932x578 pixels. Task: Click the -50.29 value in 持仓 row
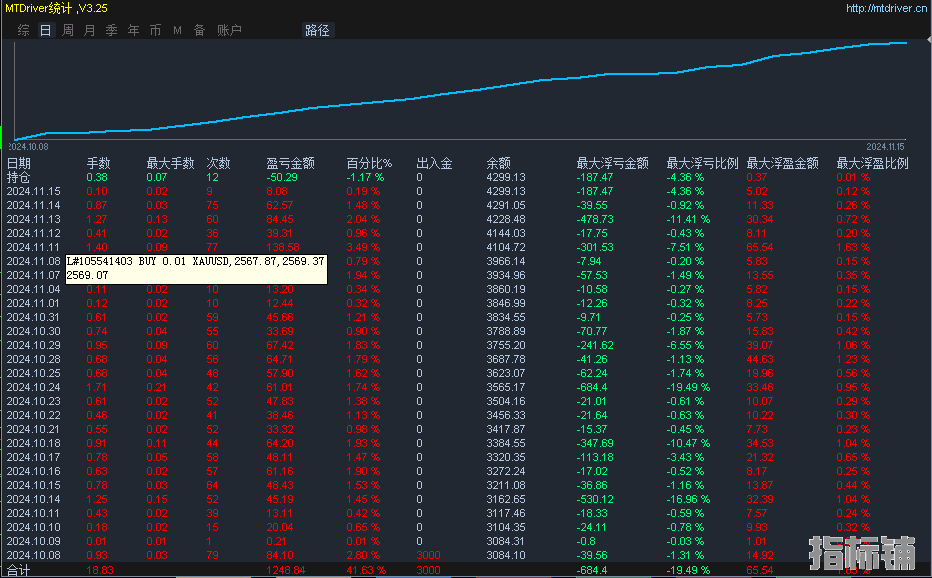click(x=282, y=177)
